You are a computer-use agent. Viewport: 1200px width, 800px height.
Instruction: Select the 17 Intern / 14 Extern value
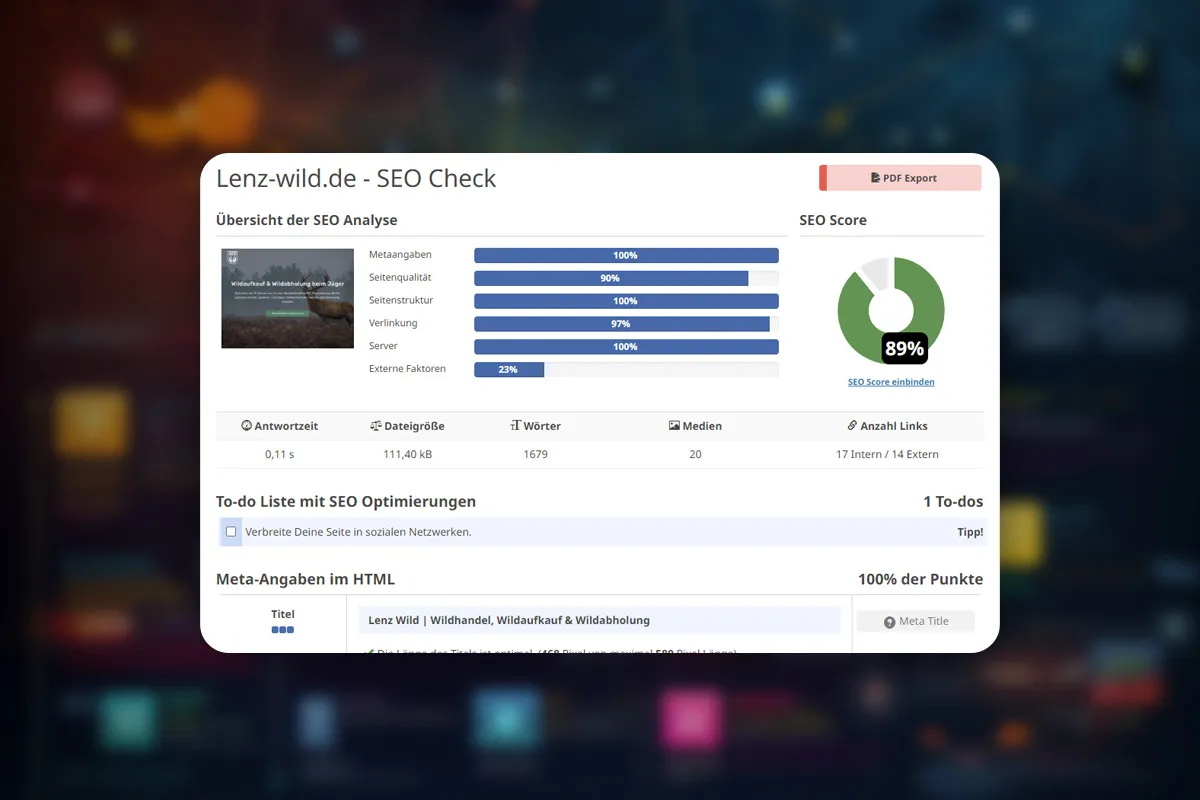pyautogui.click(x=887, y=454)
